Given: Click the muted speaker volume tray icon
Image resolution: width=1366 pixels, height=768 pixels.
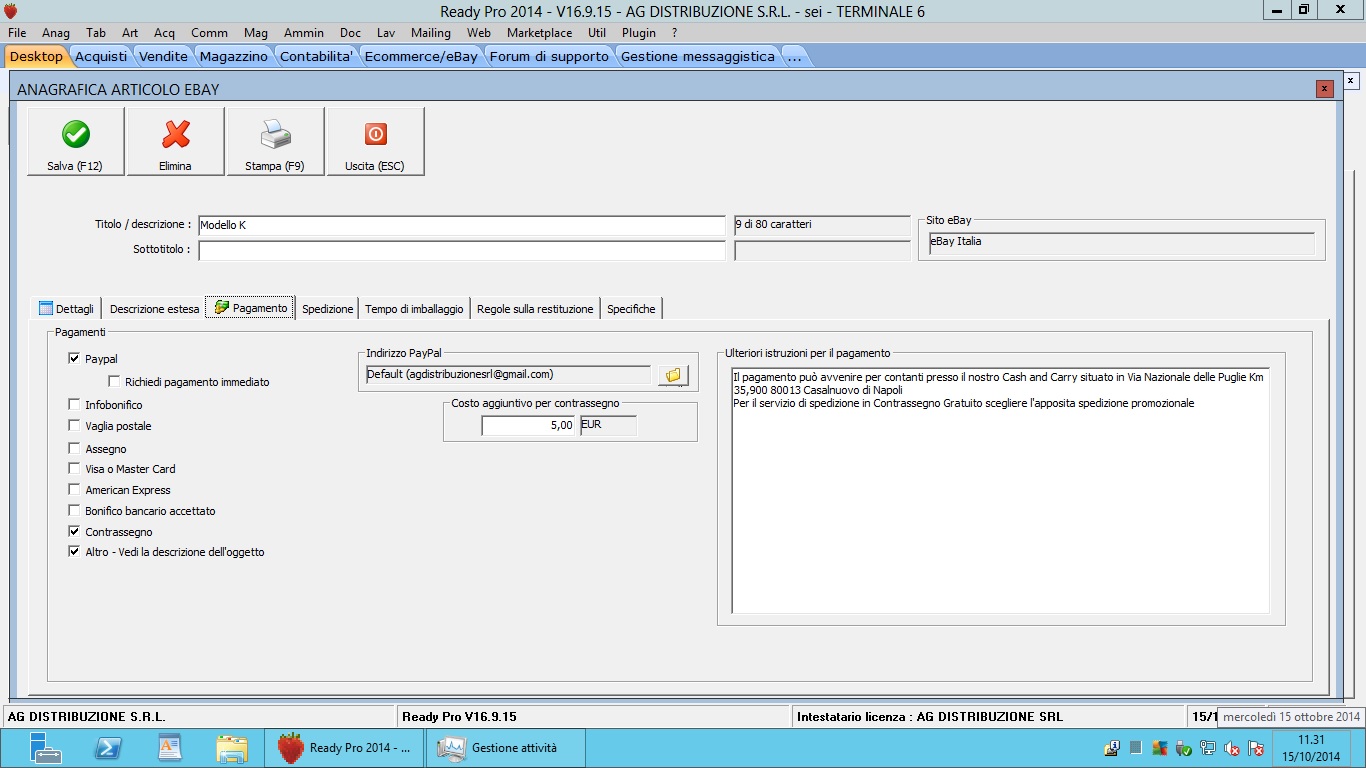Looking at the screenshot, I should click(x=1232, y=748).
